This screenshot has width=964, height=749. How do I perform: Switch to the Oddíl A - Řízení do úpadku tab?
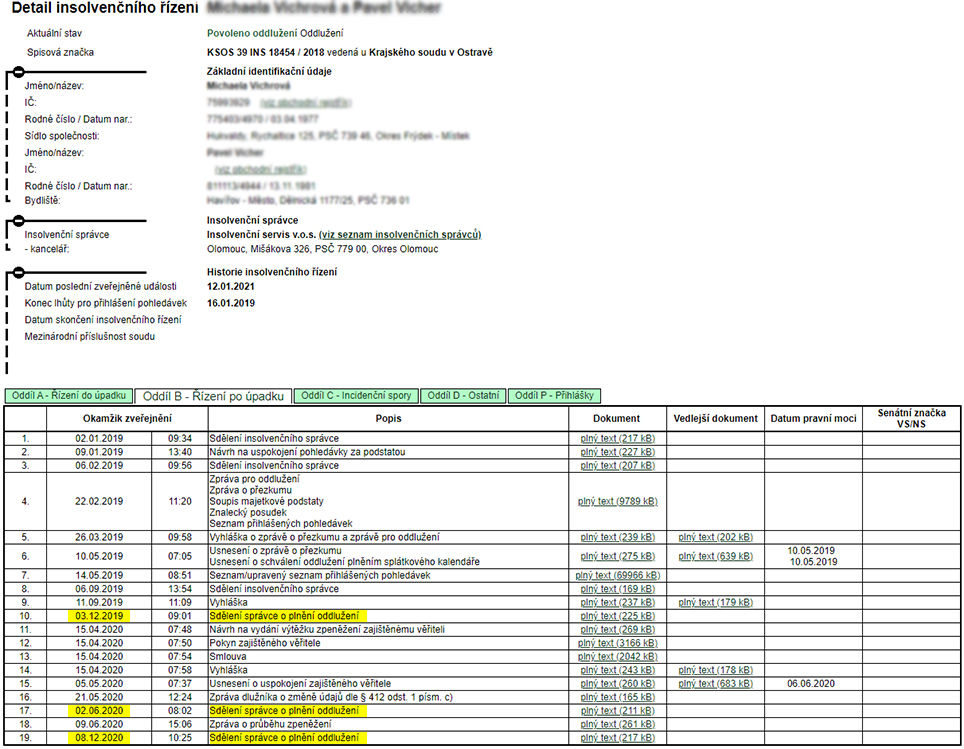(x=69, y=395)
